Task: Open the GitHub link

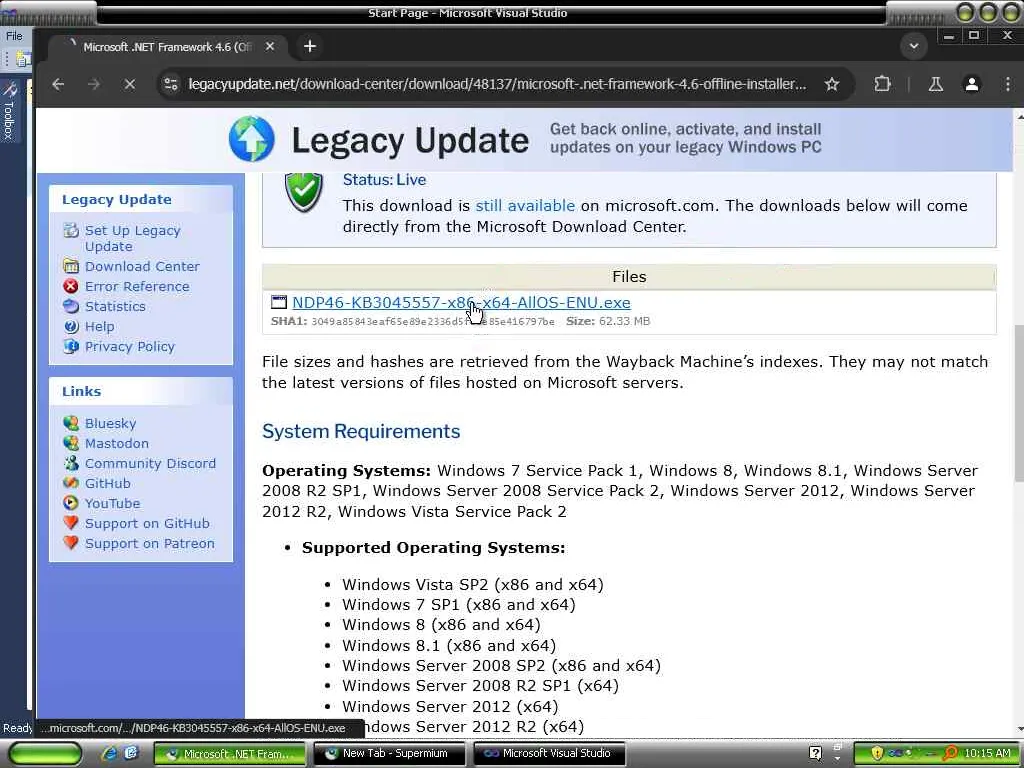Action: pos(108,483)
